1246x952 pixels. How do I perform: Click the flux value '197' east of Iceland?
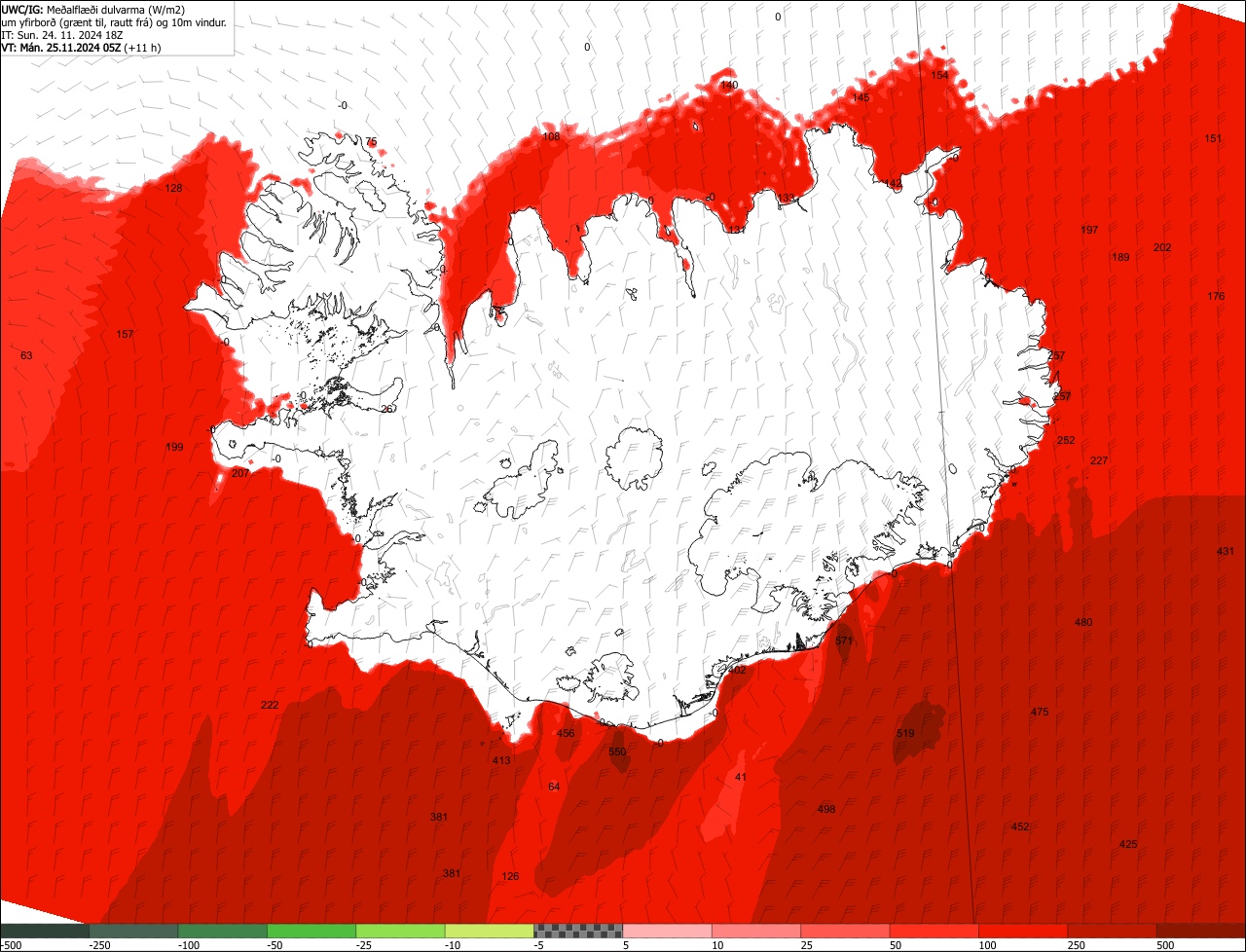pos(1089,230)
